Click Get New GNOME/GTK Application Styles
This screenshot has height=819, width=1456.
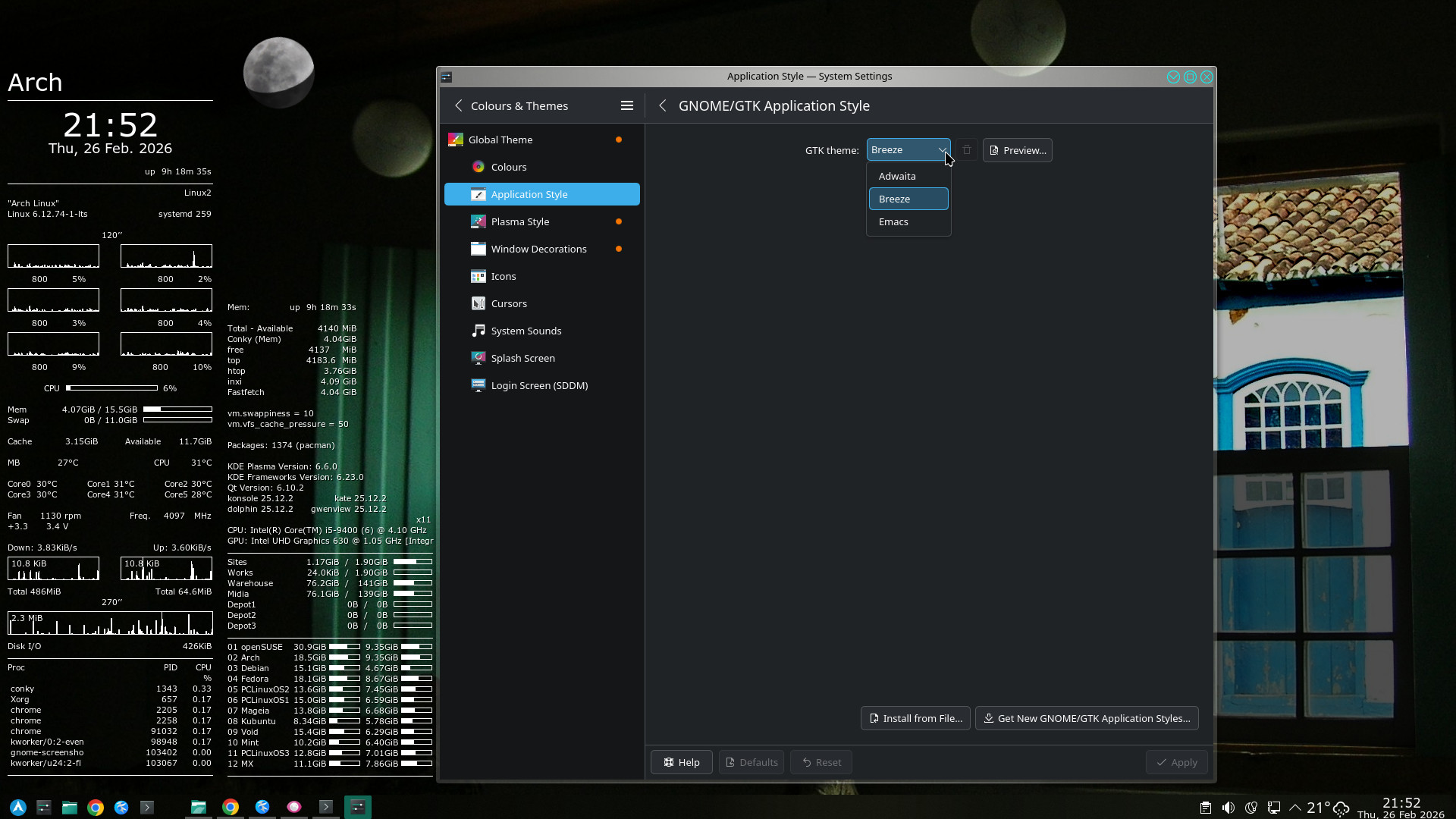(x=1086, y=719)
